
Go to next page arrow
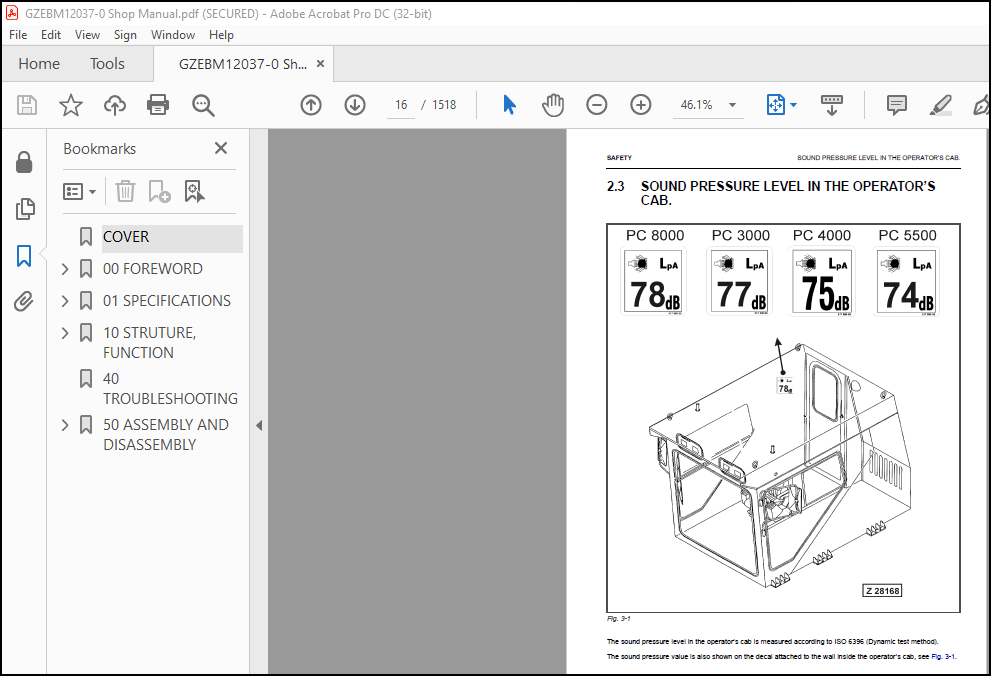click(x=355, y=105)
